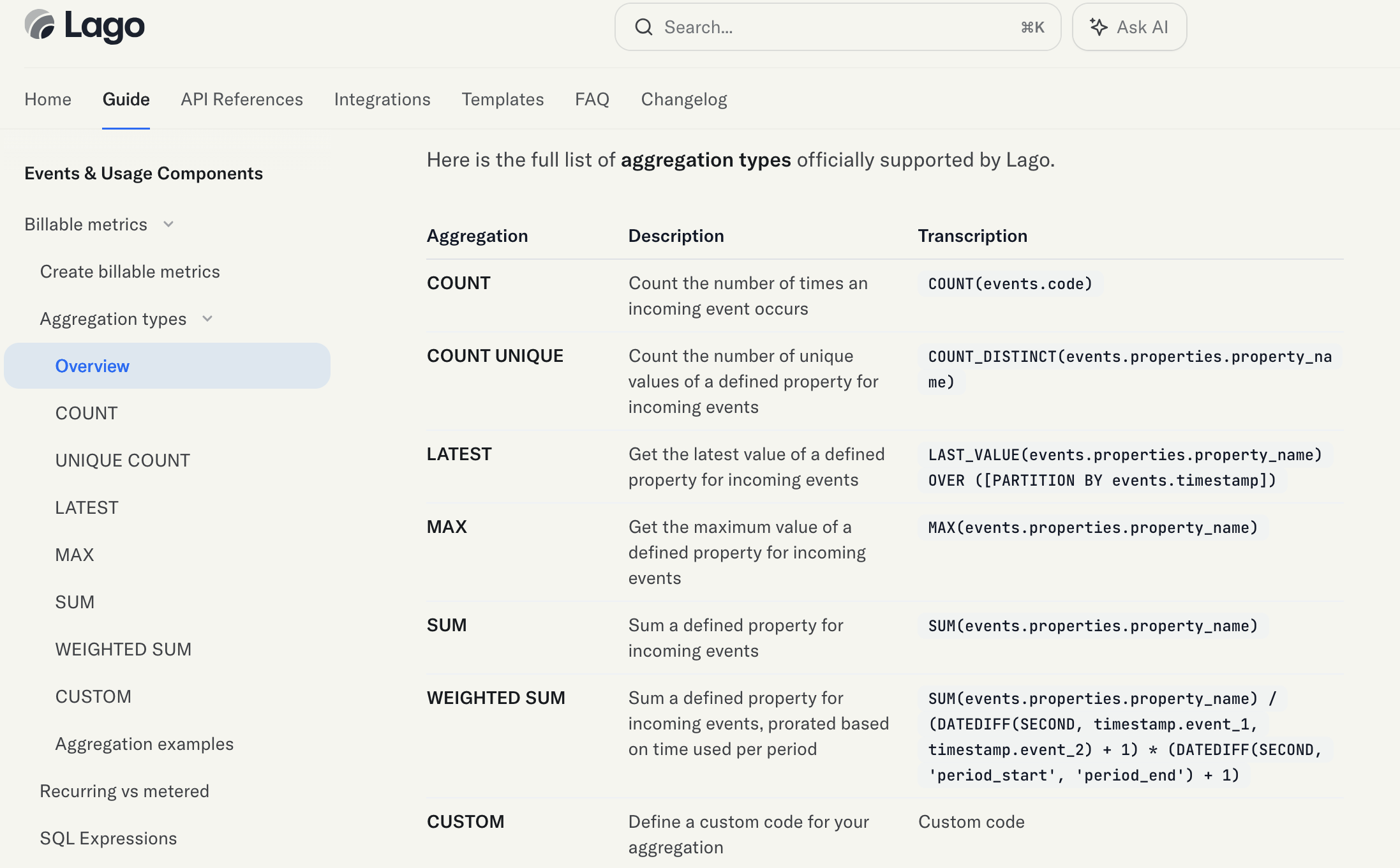Click the ⌘K shortcut hint
Screen dimensions: 1400x868
pos(1032,27)
